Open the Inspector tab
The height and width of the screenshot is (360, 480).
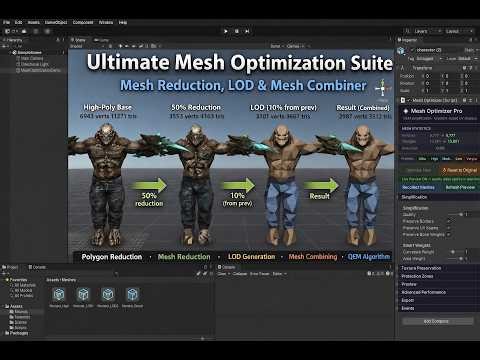tap(407, 40)
